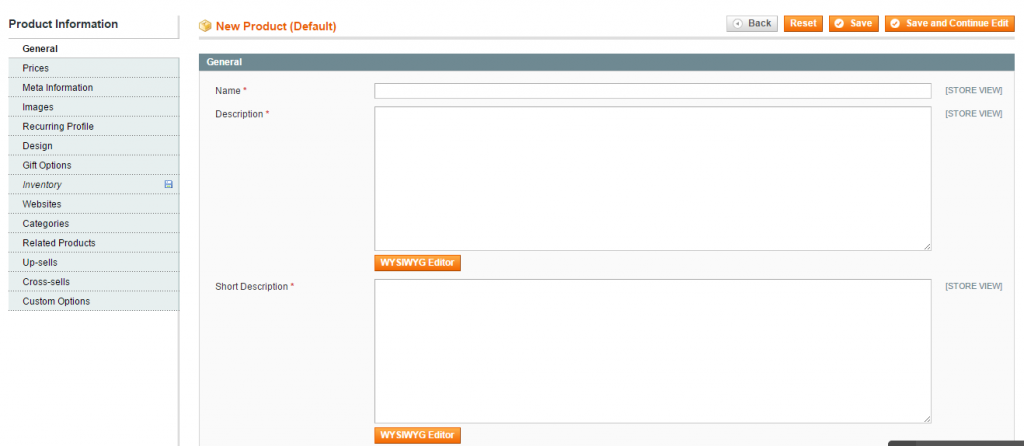Click the Name field label
1024x446 pixels.
coord(231,91)
